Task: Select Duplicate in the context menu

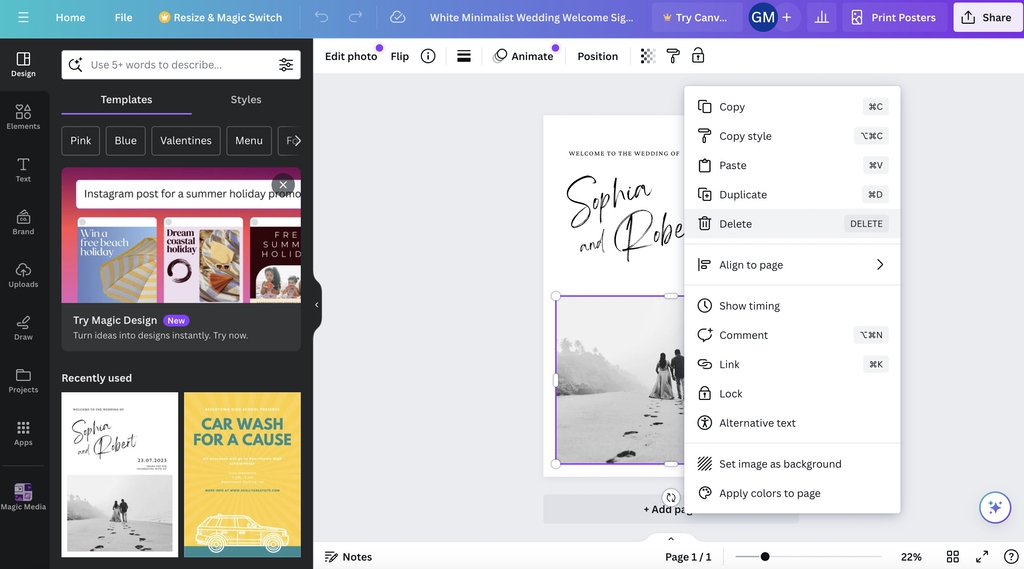Action: pyautogui.click(x=792, y=195)
